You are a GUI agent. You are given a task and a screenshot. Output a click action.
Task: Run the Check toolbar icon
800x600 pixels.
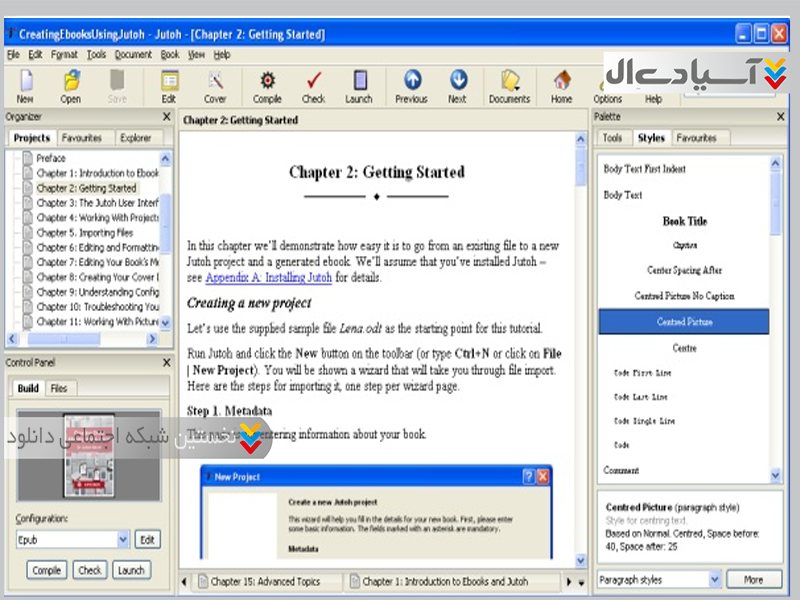pyautogui.click(x=314, y=85)
